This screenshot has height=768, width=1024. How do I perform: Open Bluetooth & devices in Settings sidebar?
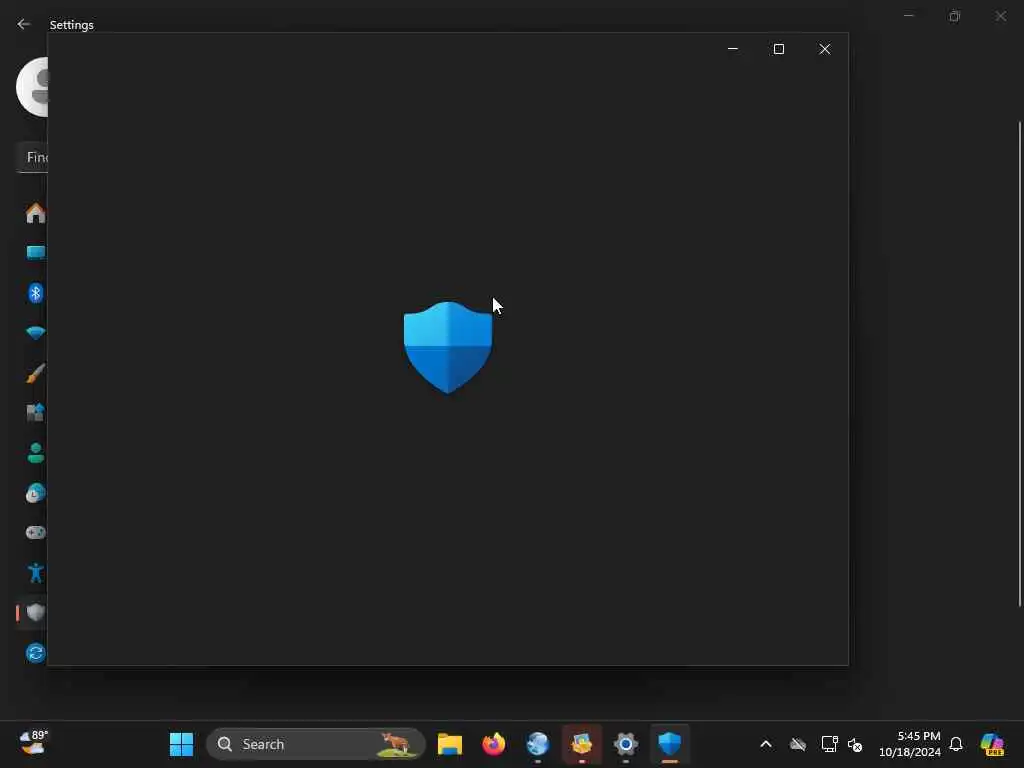pyautogui.click(x=36, y=293)
